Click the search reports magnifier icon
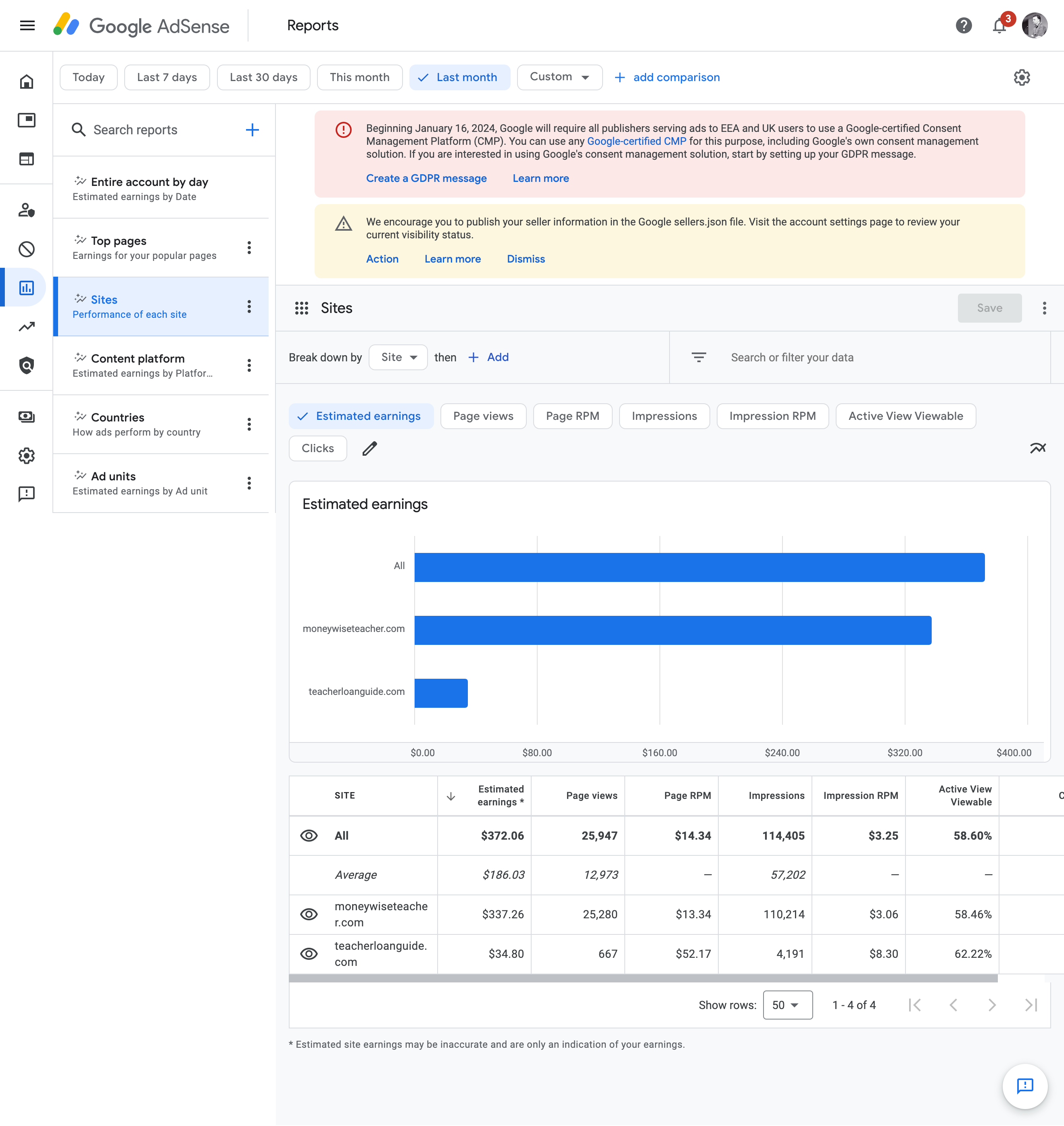The image size is (1064, 1126). point(78,130)
